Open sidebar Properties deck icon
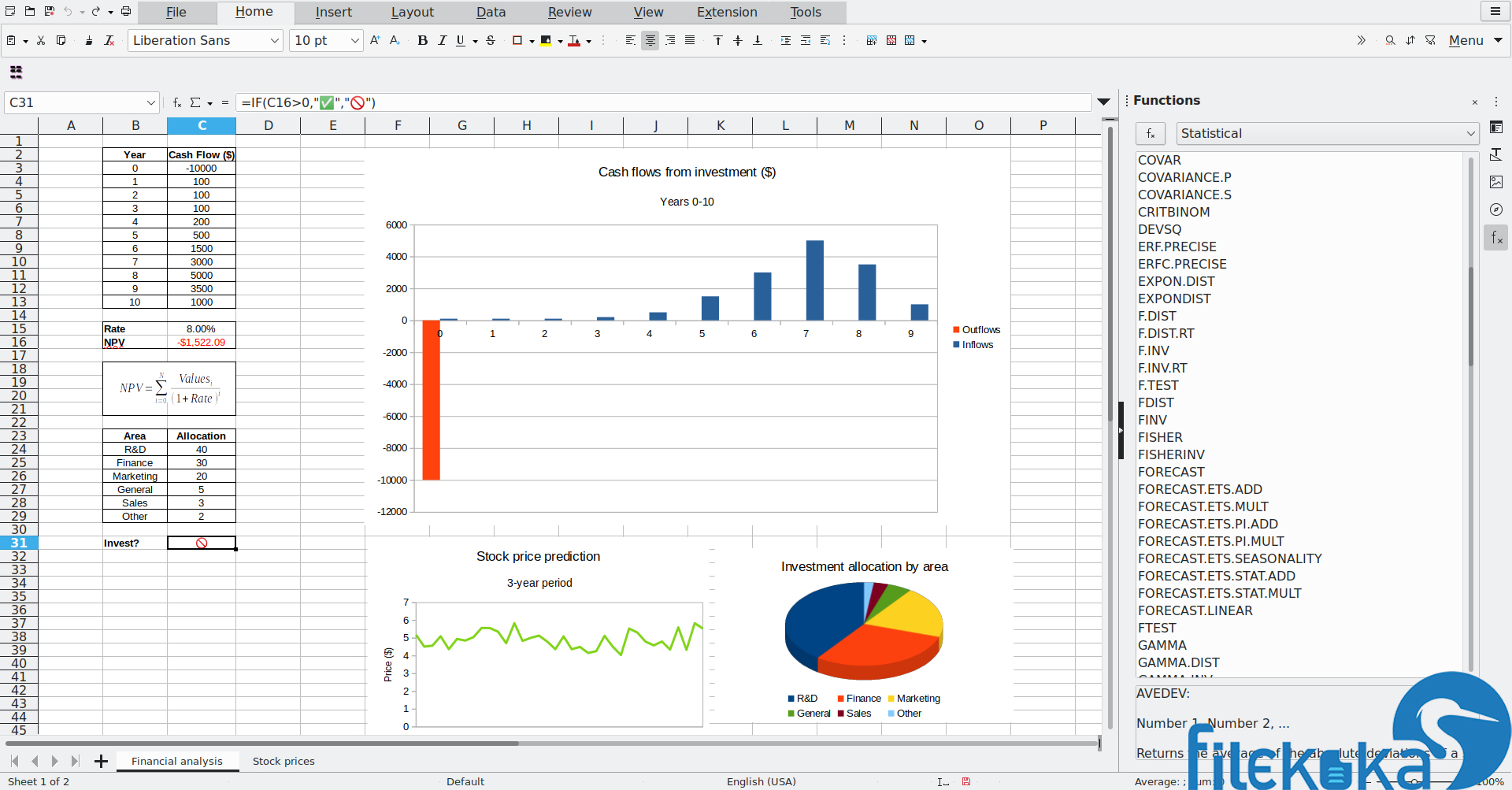 coord(1496,127)
